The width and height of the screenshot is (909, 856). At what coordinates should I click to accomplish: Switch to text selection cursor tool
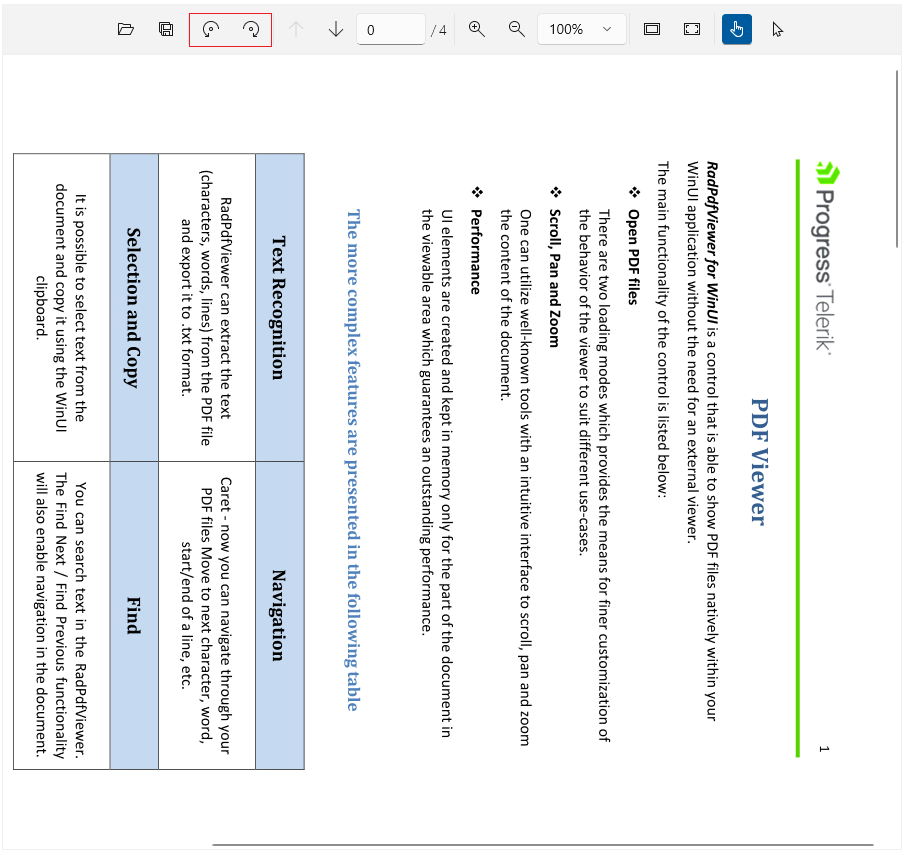click(x=777, y=29)
